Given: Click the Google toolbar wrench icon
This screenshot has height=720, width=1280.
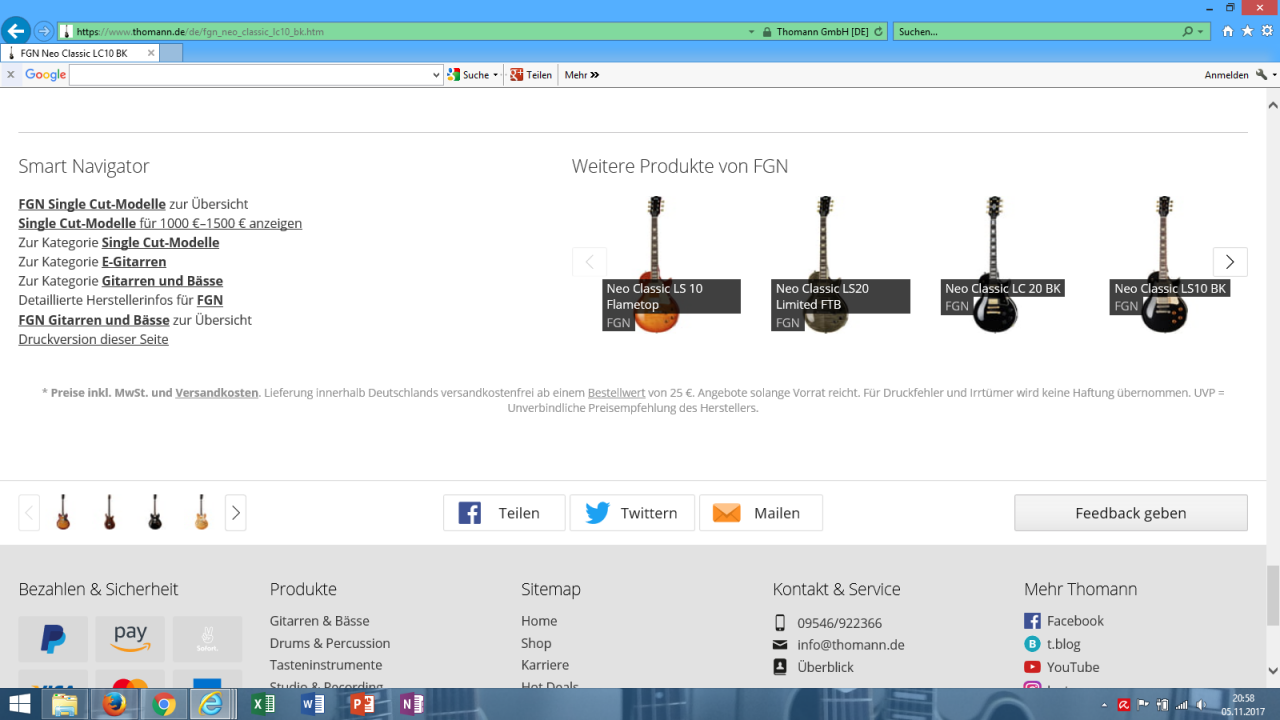Looking at the screenshot, I should pyautogui.click(x=1262, y=75).
